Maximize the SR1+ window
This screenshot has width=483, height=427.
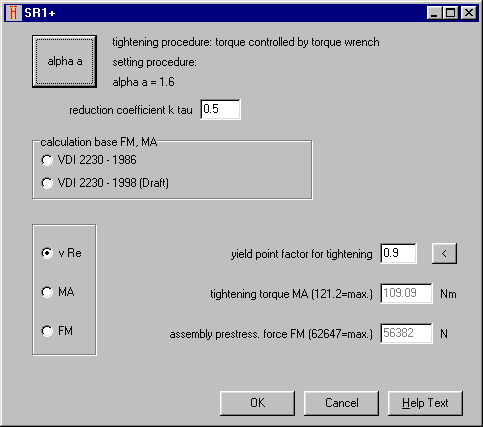point(450,13)
